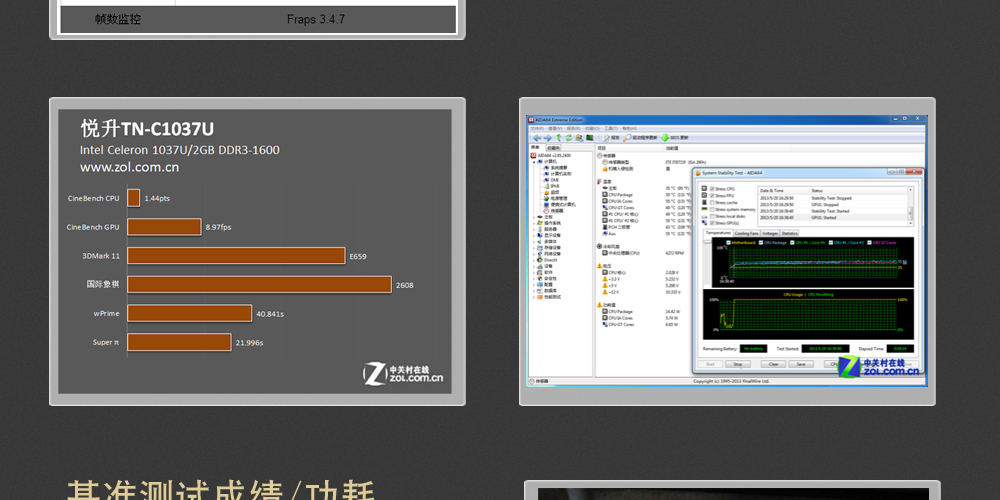
Task: Click the wPrime value 40.841s
Action: coord(270,314)
